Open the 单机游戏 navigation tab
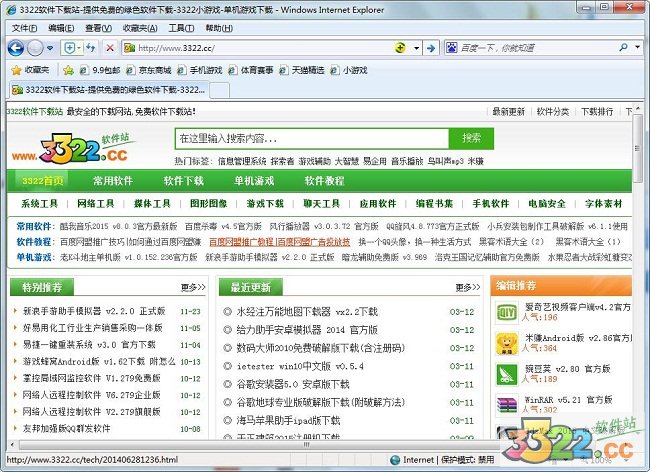Viewport: 650px width, 472px height. coord(254,181)
